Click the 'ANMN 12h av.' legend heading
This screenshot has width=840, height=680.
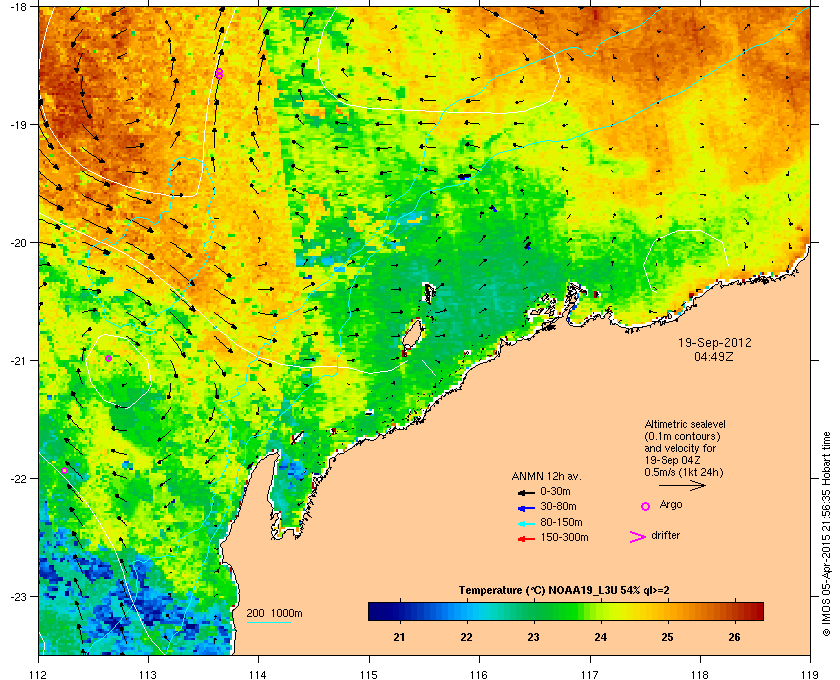coord(546,476)
